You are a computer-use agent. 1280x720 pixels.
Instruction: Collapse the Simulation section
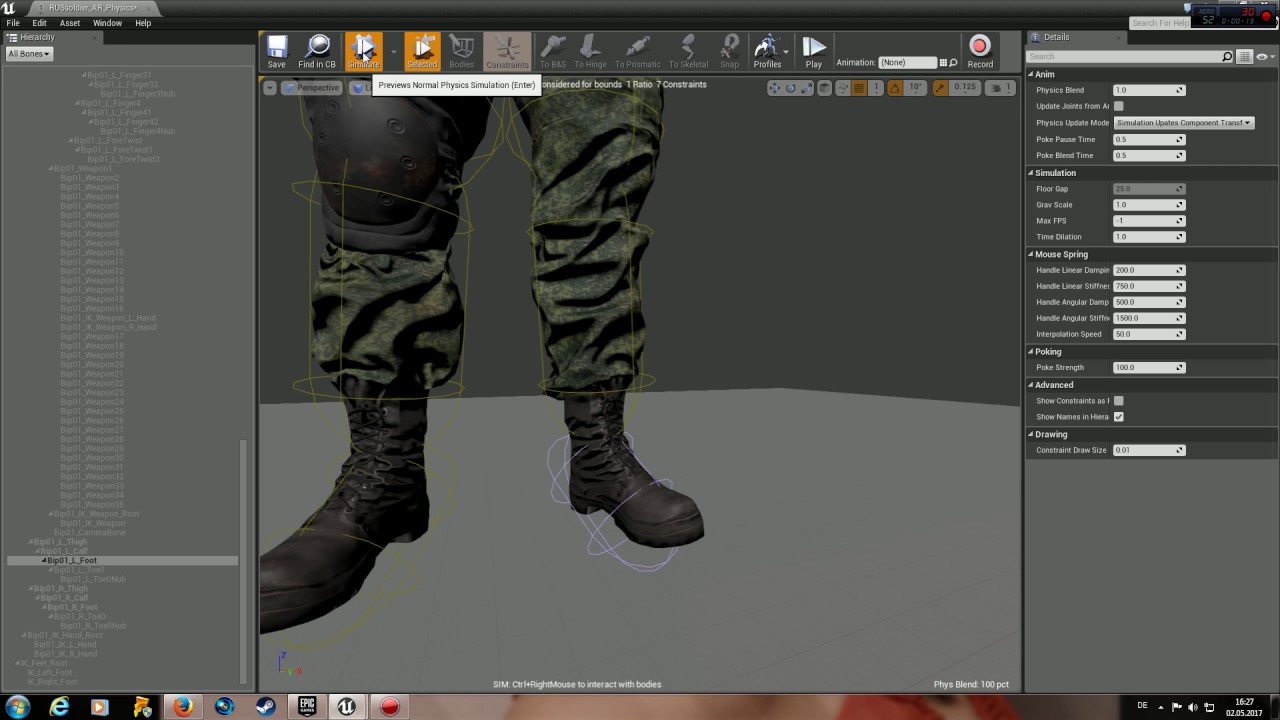click(1031, 173)
